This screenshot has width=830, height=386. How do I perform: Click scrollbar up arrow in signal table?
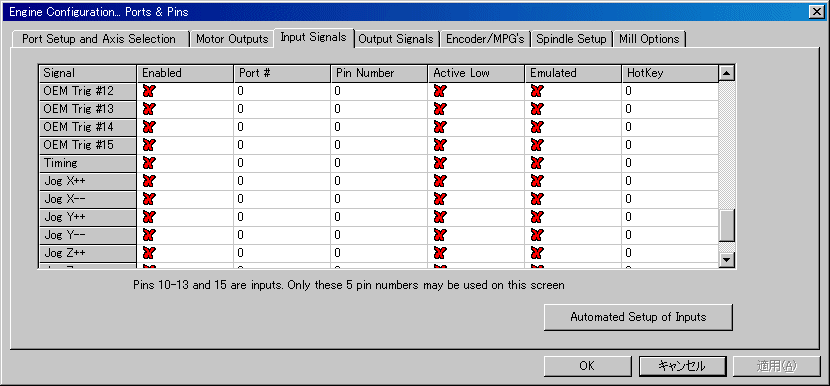tap(727, 73)
